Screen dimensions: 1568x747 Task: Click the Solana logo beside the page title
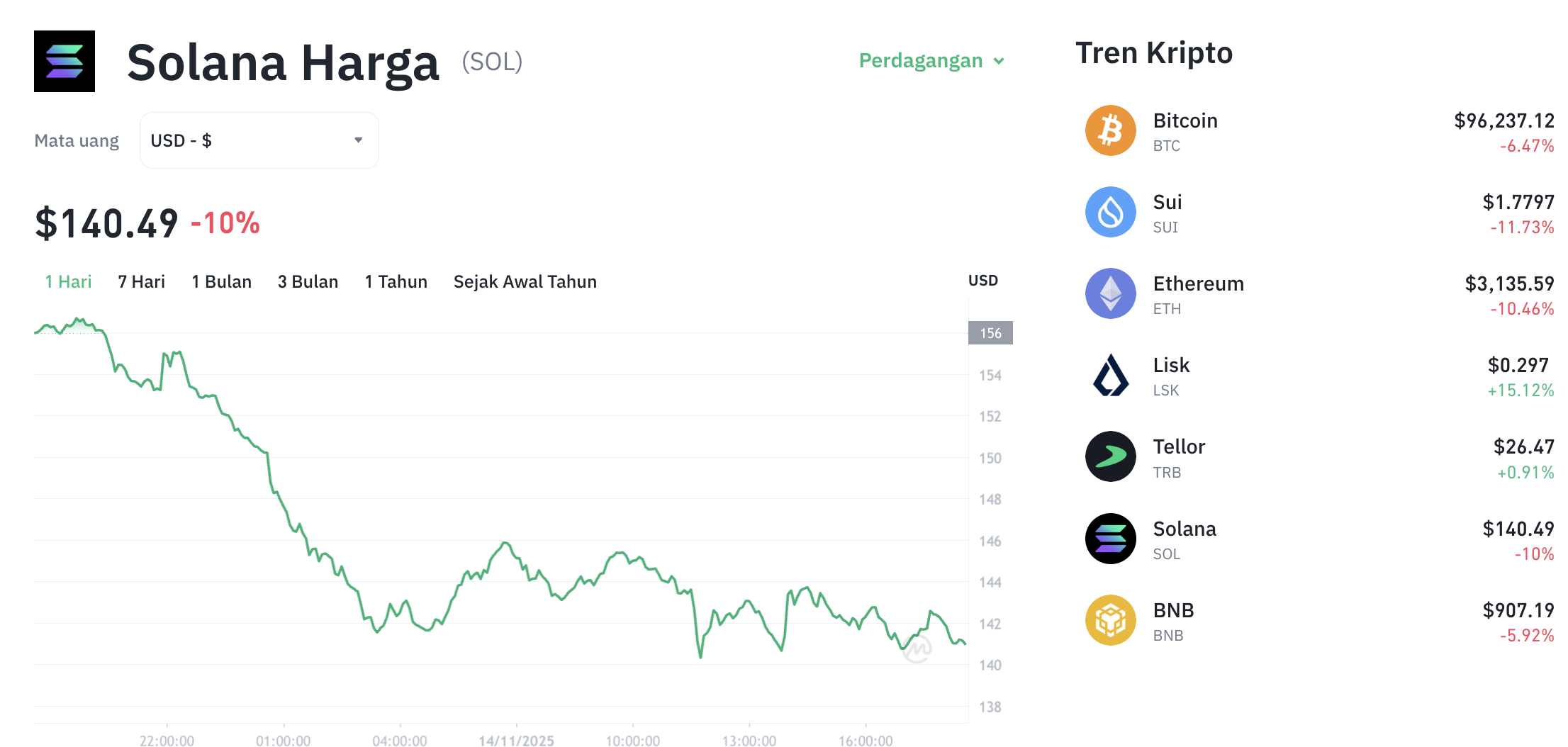(65, 62)
